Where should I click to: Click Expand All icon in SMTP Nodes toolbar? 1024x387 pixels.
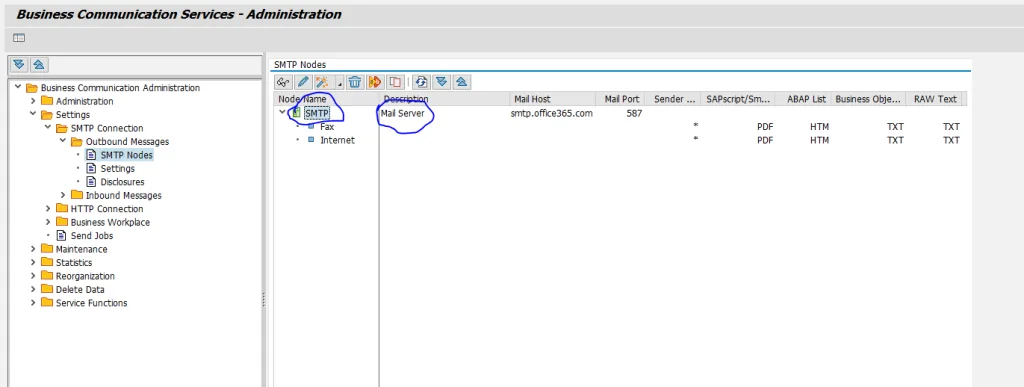point(441,82)
